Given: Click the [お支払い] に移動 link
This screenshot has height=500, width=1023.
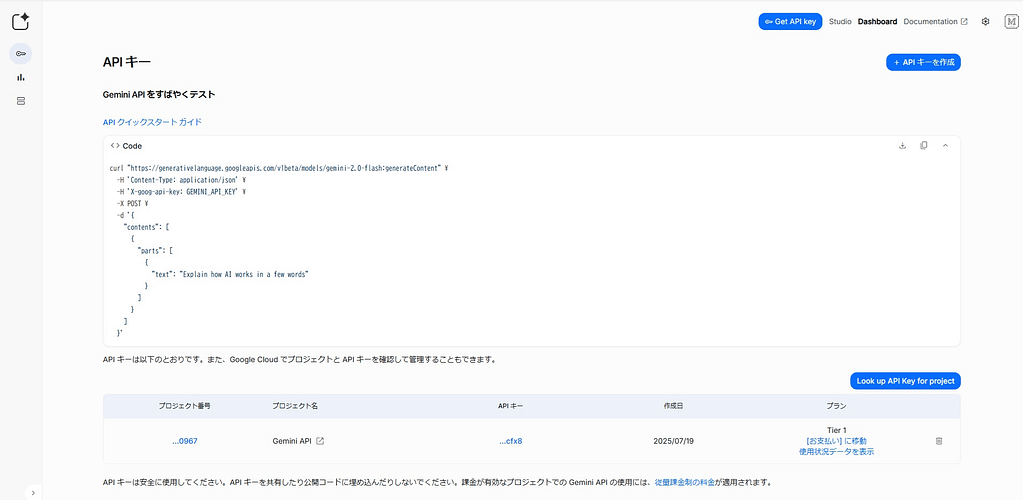Looking at the screenshot, I should [836, 441].
